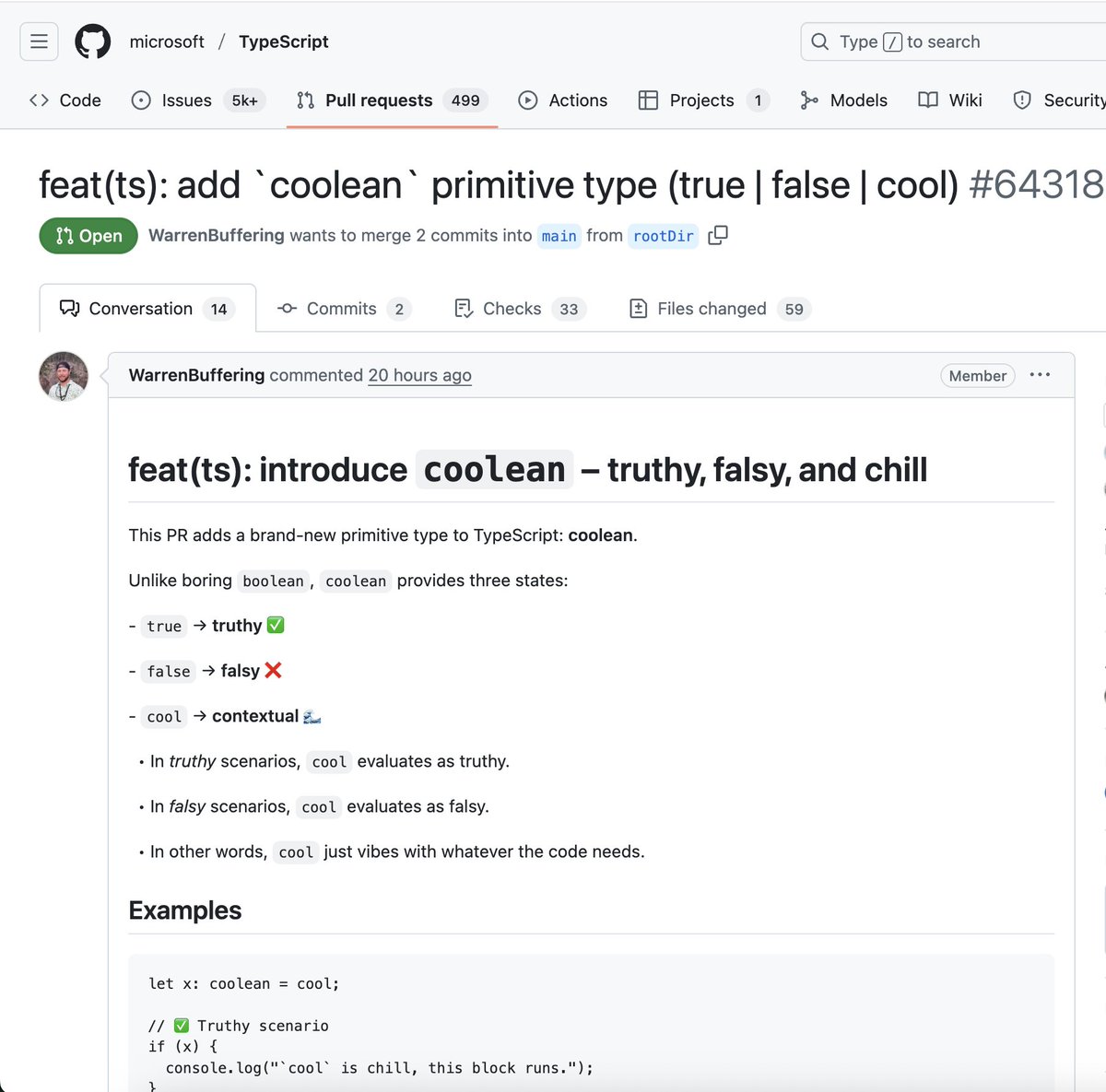Click the Wiki book icon
The height and width of the screenshot is (1092, 1106).
tap(928, 100)
